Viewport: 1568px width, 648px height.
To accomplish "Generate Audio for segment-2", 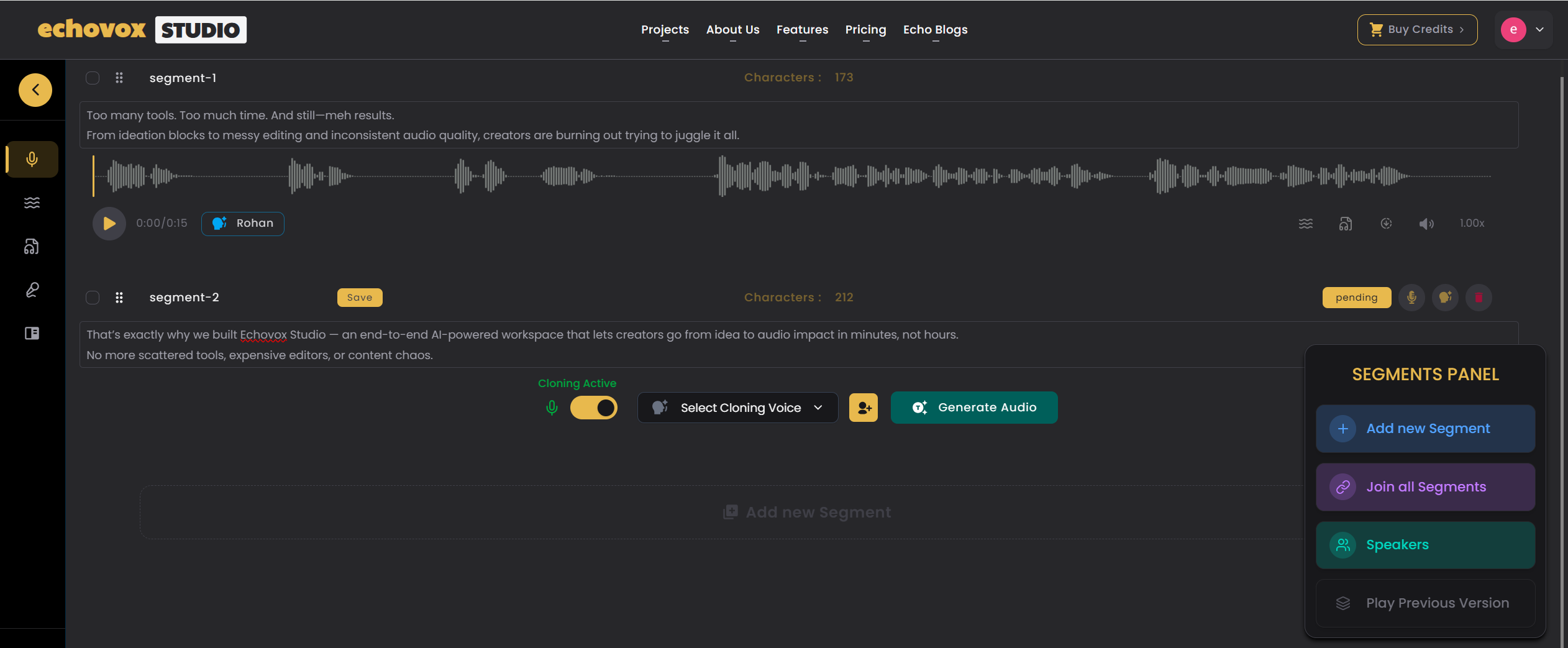I will (974, 408).
